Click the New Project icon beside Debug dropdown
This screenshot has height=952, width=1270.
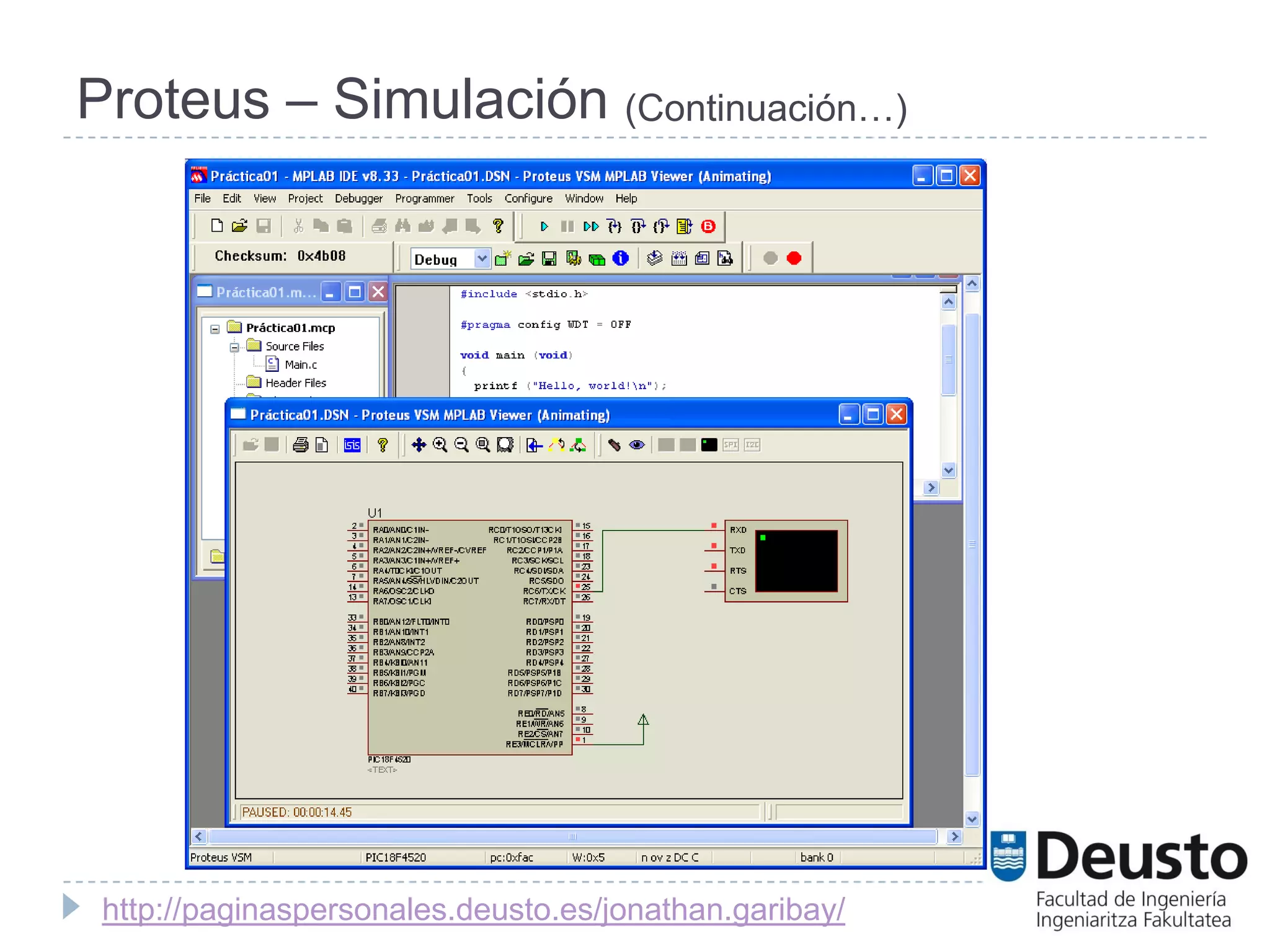(503, 258)
